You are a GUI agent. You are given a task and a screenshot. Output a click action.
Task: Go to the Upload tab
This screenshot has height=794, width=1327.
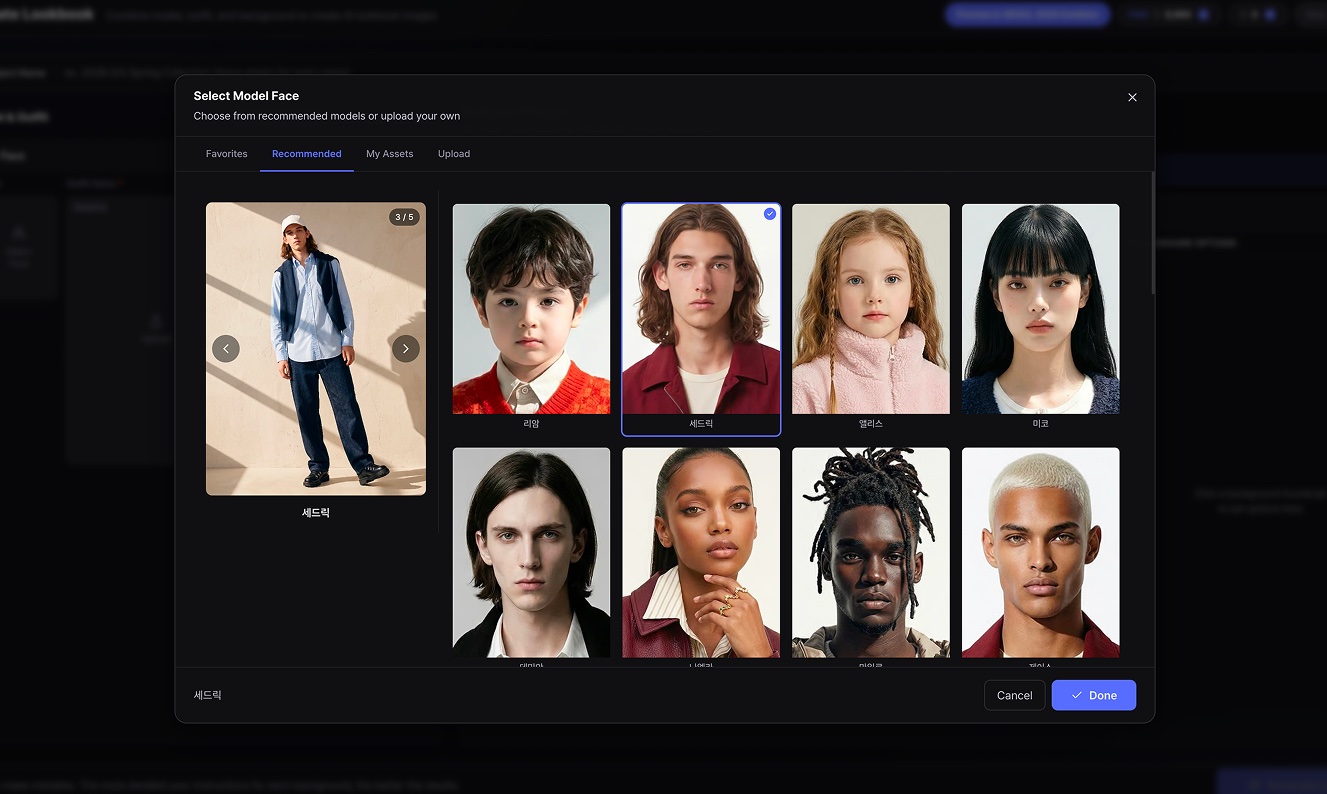point(454,154)
